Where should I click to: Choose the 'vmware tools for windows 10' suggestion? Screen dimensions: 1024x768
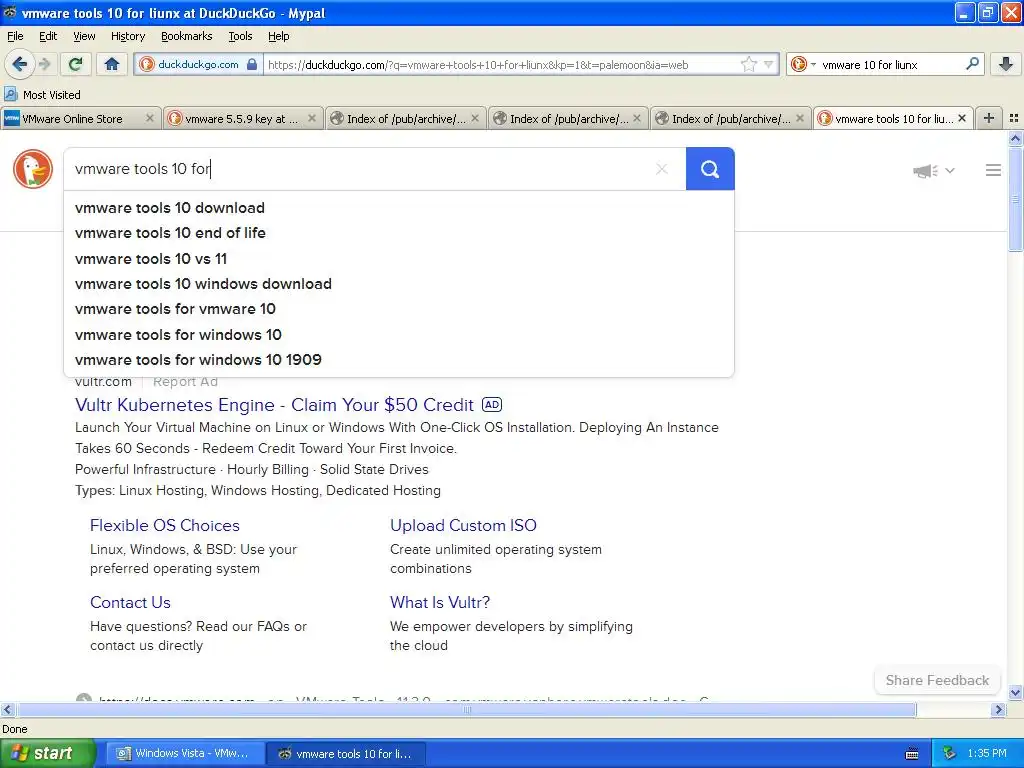point(398,334)
